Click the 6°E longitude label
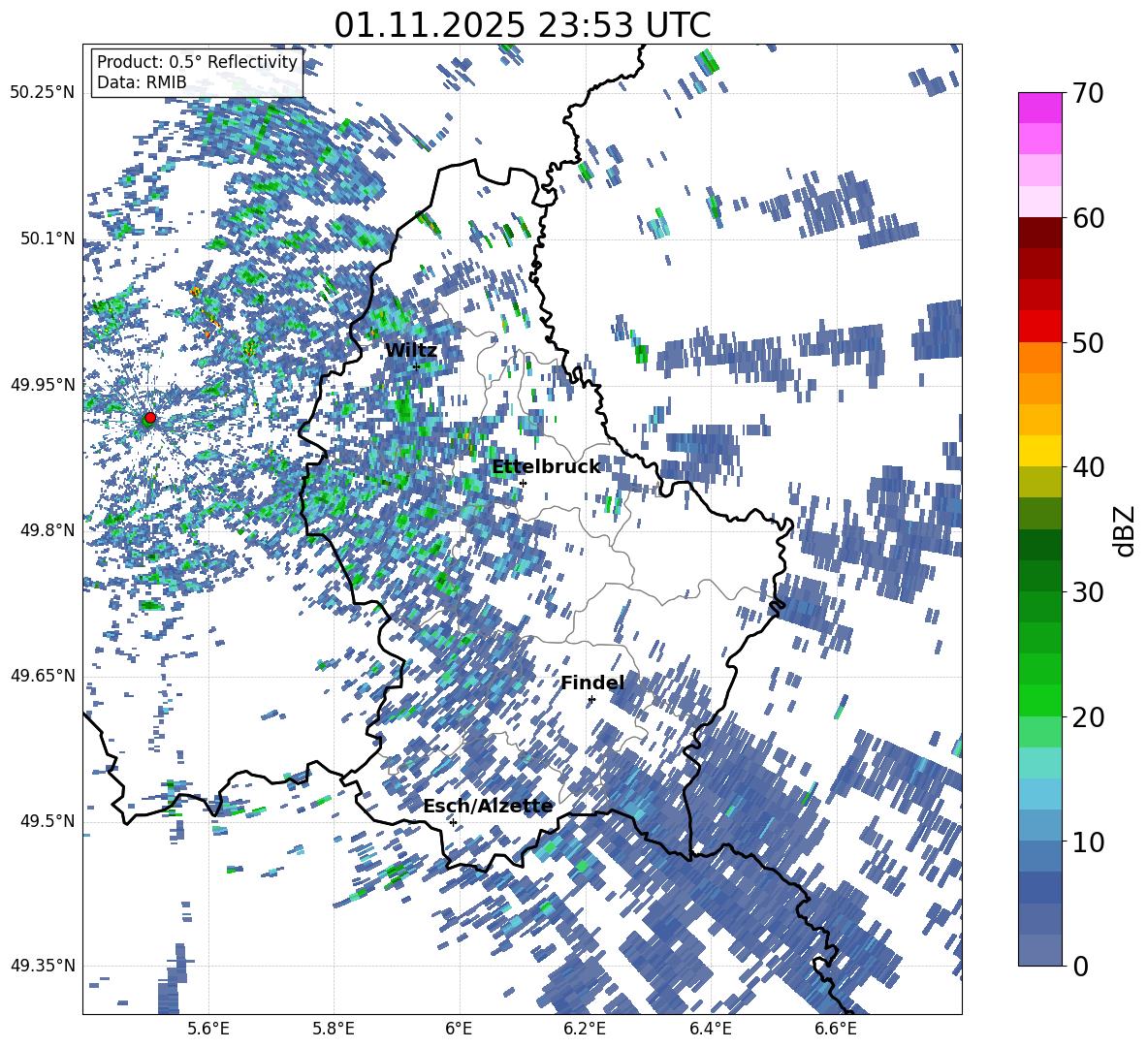 pyautogui.click(x=459, y=1029)
